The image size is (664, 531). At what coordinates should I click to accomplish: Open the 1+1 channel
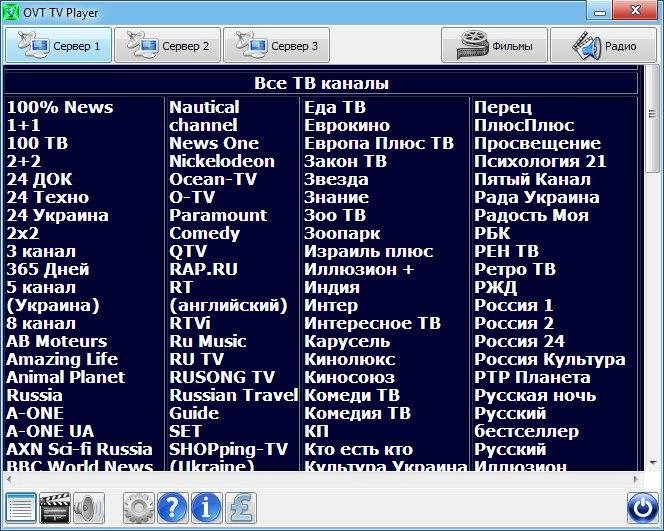pyautogui.click(x=23, y=125)
